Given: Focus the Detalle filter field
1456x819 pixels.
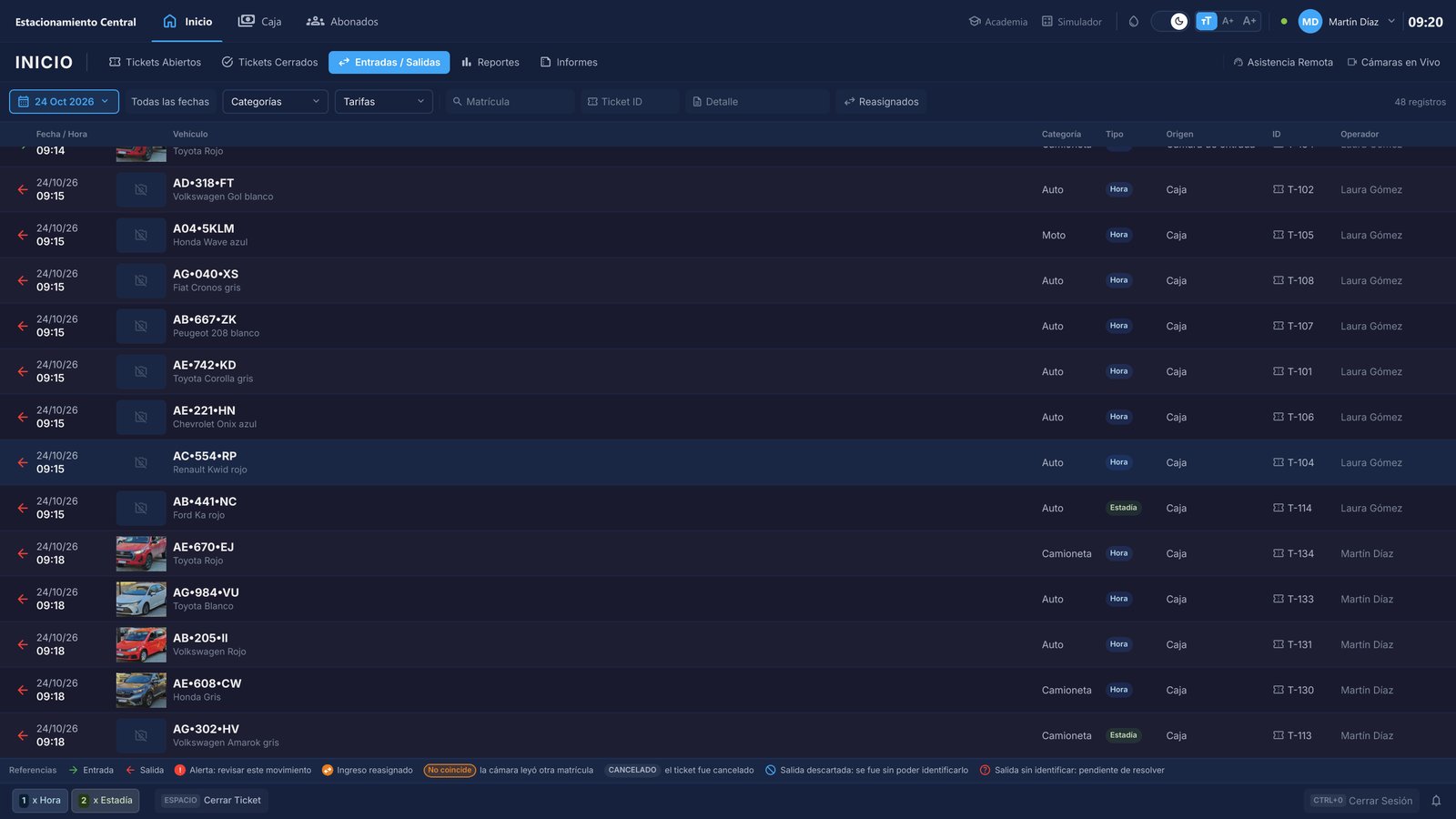Looking at the screenshot, I should click(x=757, y=102).
